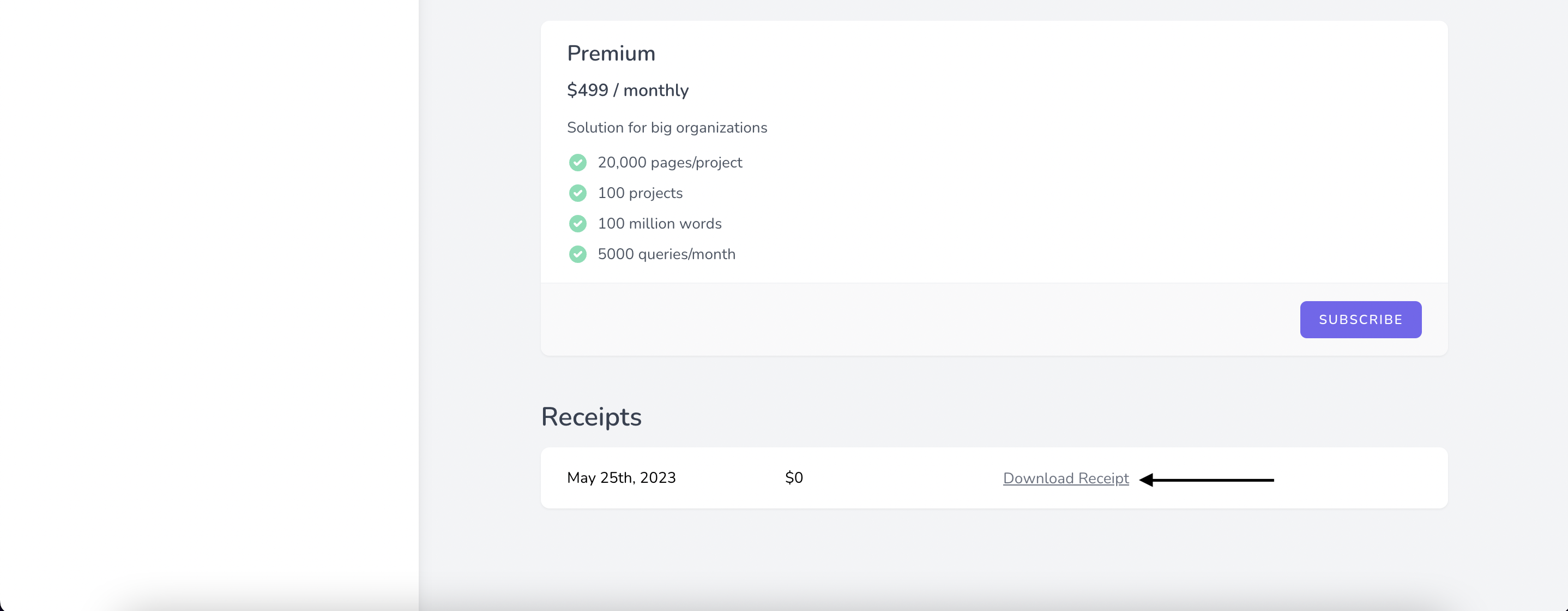The image size is (1568, 611).
Task: Select the Premium plan heading
Action: (611, 53)
